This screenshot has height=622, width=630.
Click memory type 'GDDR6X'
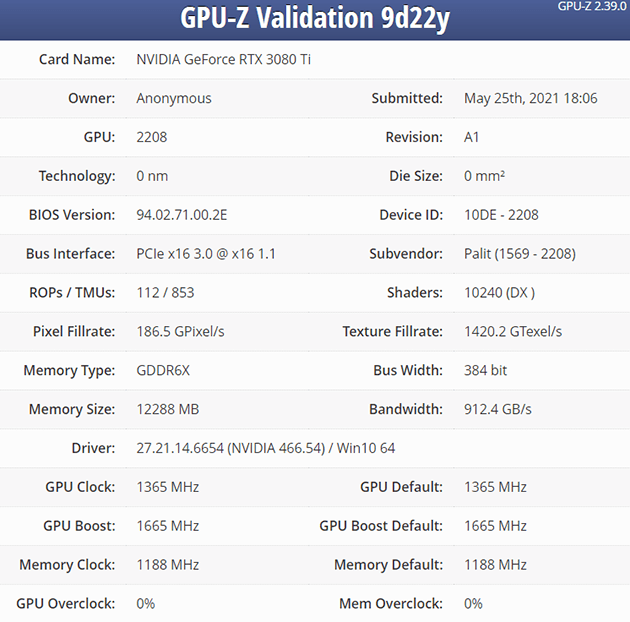[163, 370]
